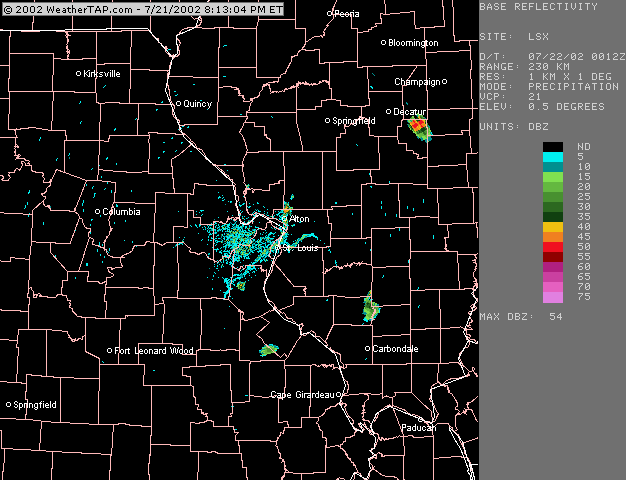Click the Cape Girardeau city marker
Image resolution: width=626 pixels, height=480 pixels.
(340, 394)
